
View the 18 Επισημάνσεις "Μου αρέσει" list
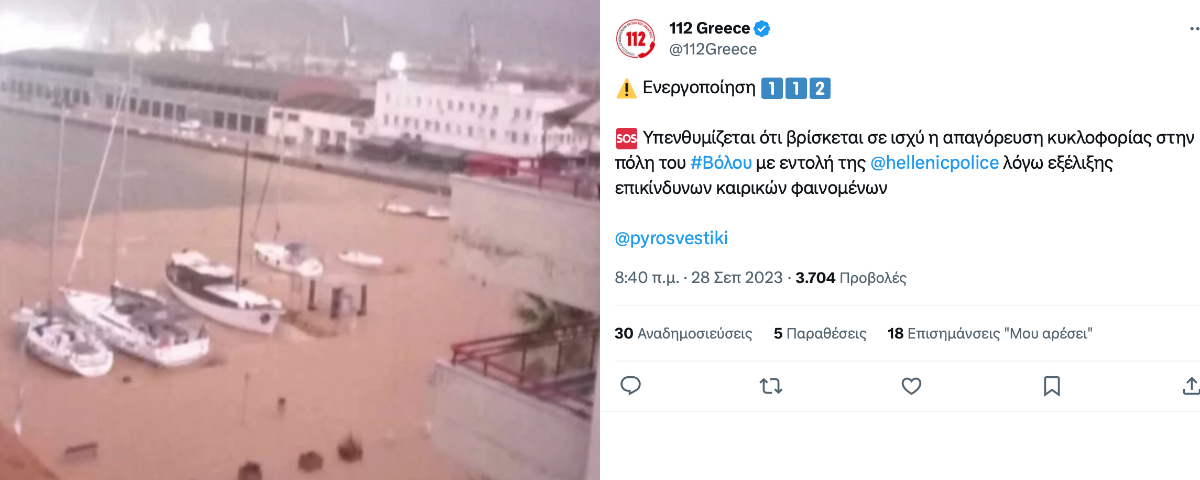(x=990, y=334)
